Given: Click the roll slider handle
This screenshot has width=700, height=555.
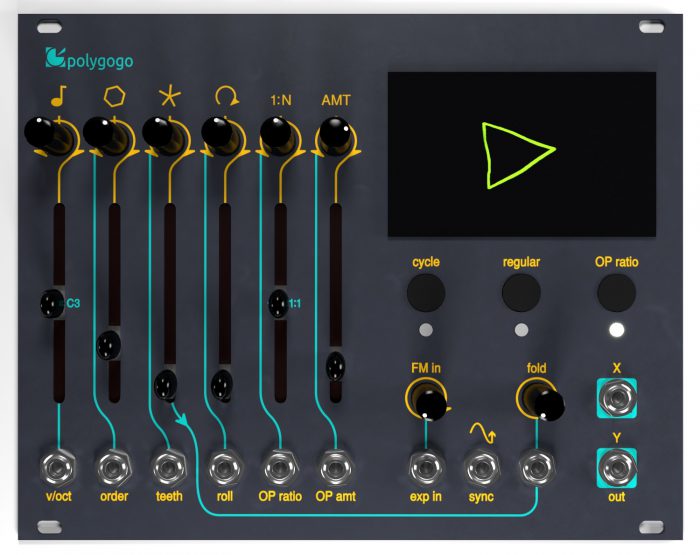Looking at the screenshot, I should tap(222, 385).
